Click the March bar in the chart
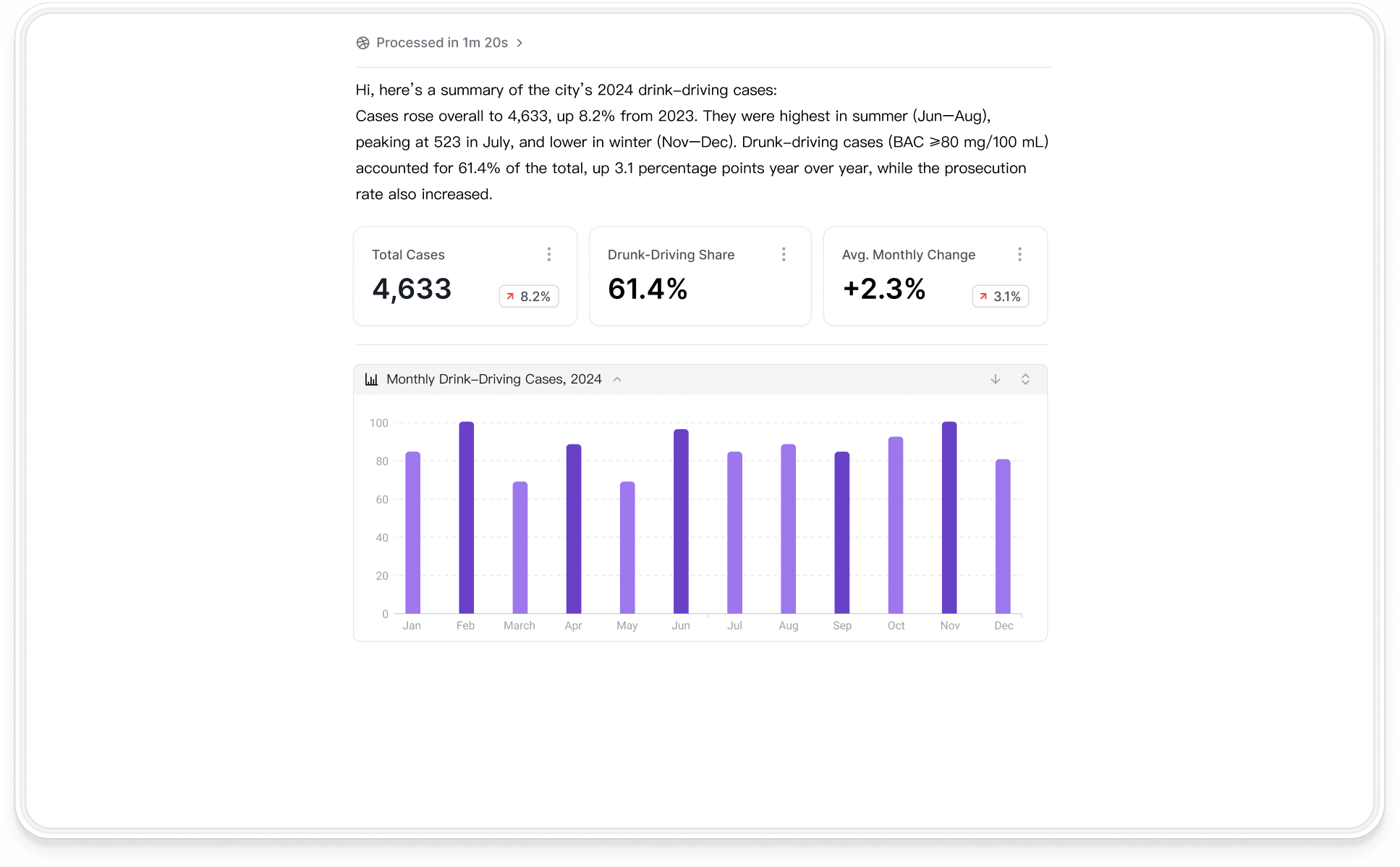Viewport: 1400px width, 867px height. pos(520,548)
